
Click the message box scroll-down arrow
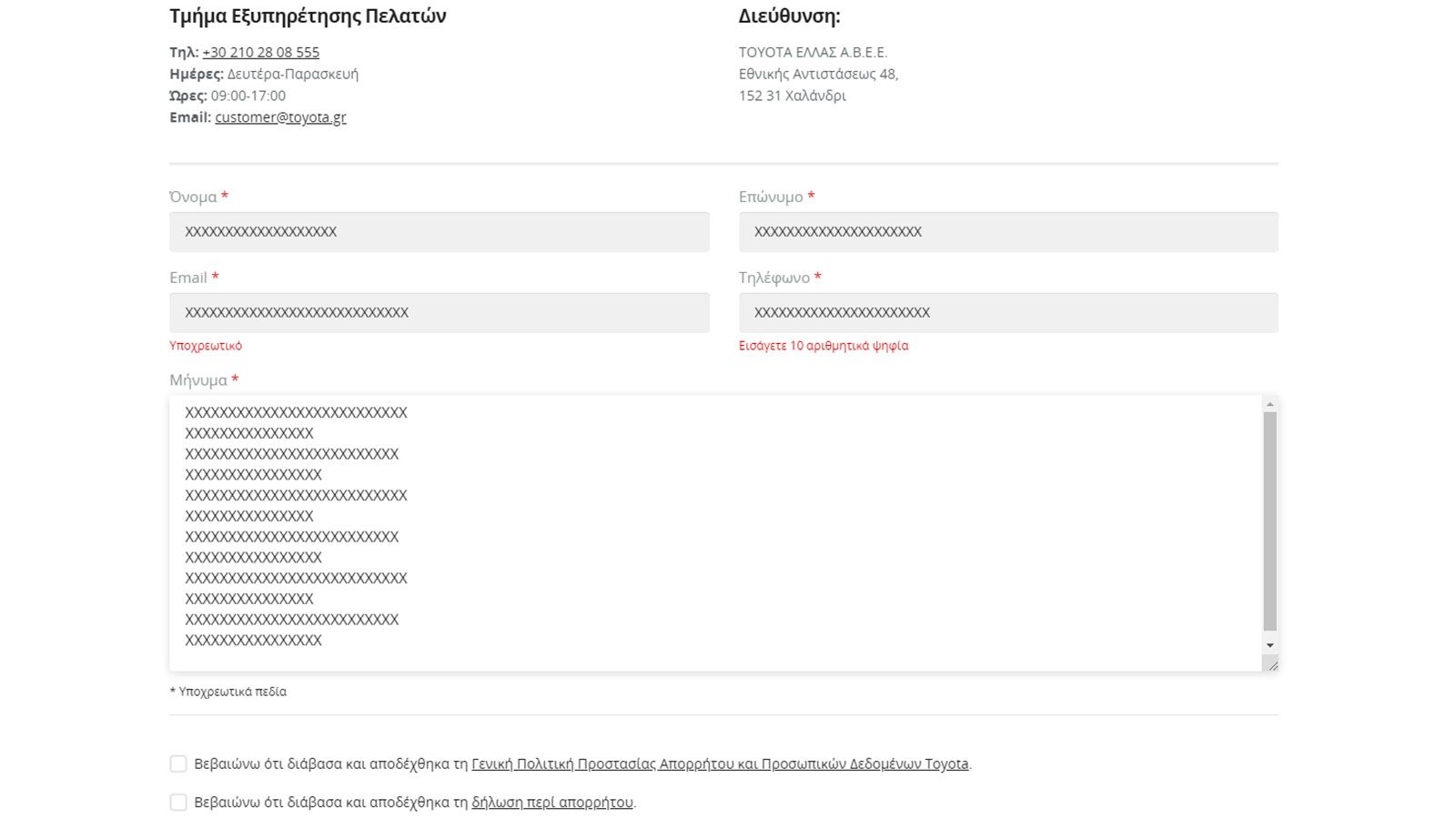[1269, 645]
